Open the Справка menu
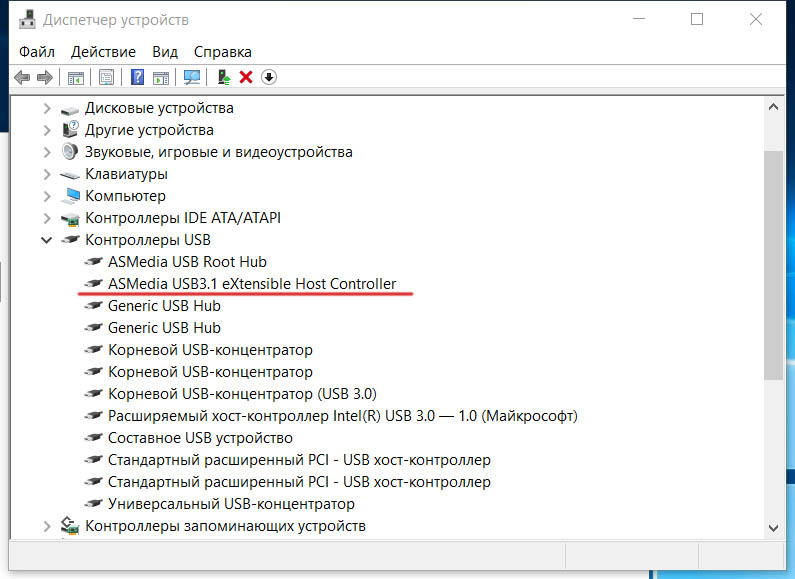The width and height of the screenshot is (795, 579). tap(222, 51)
